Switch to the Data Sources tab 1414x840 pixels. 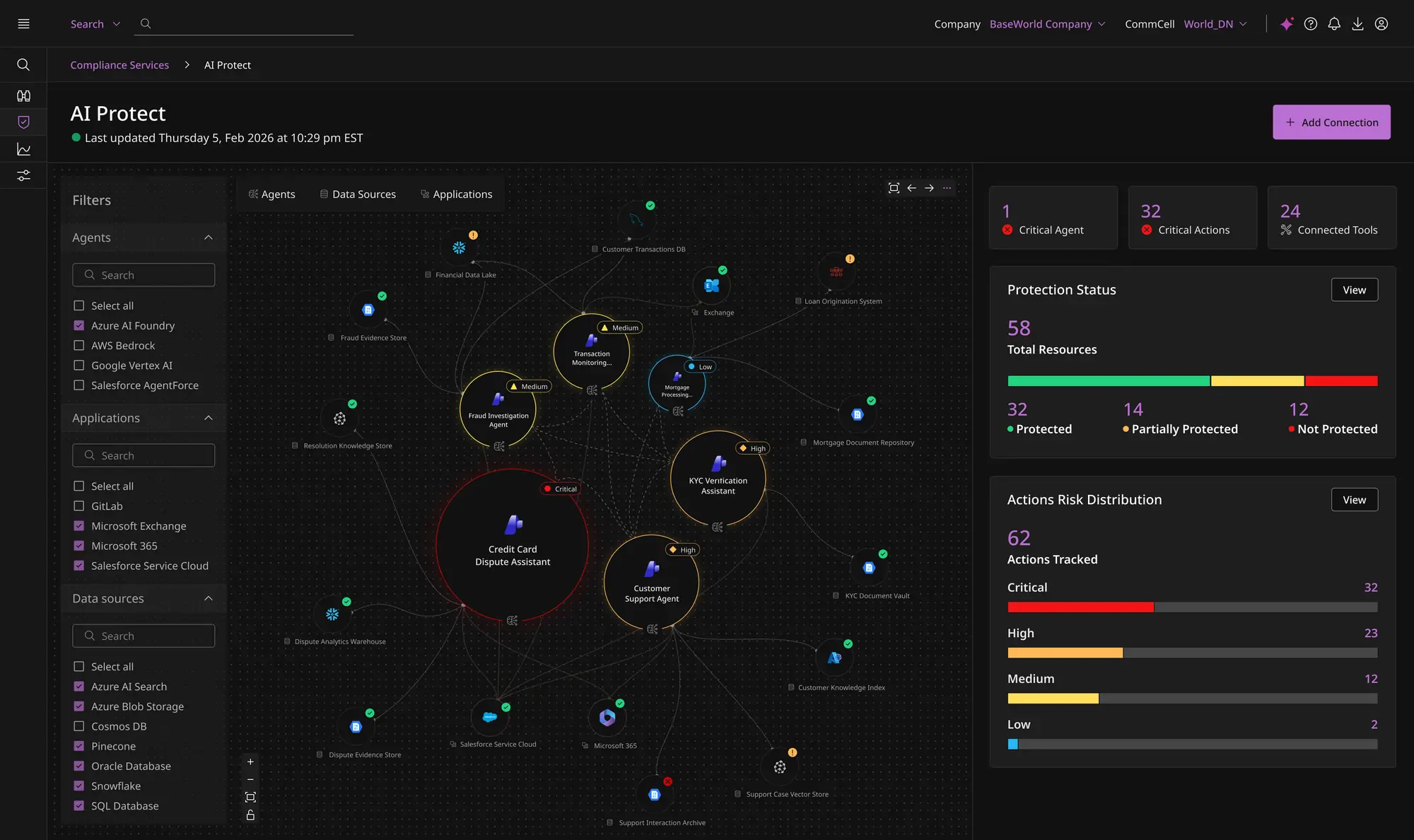point(358,194)
